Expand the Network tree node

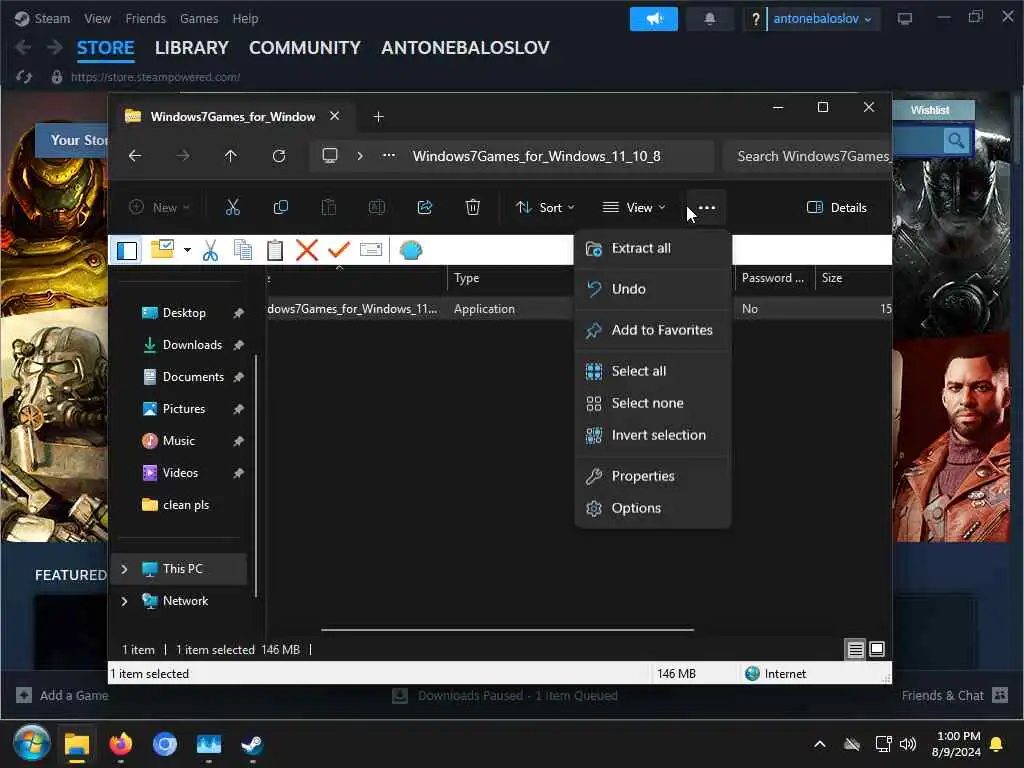tap(124, 601)
